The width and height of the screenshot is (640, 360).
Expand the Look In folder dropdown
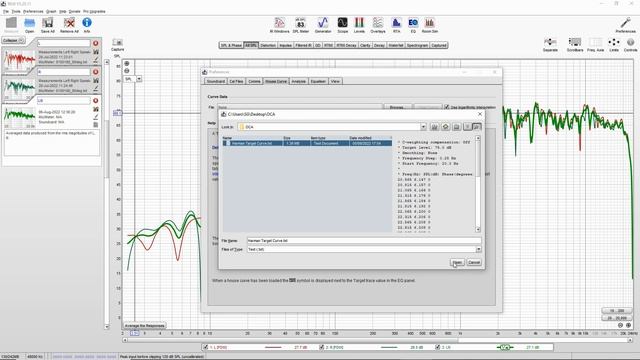click(x=423, y=127)
